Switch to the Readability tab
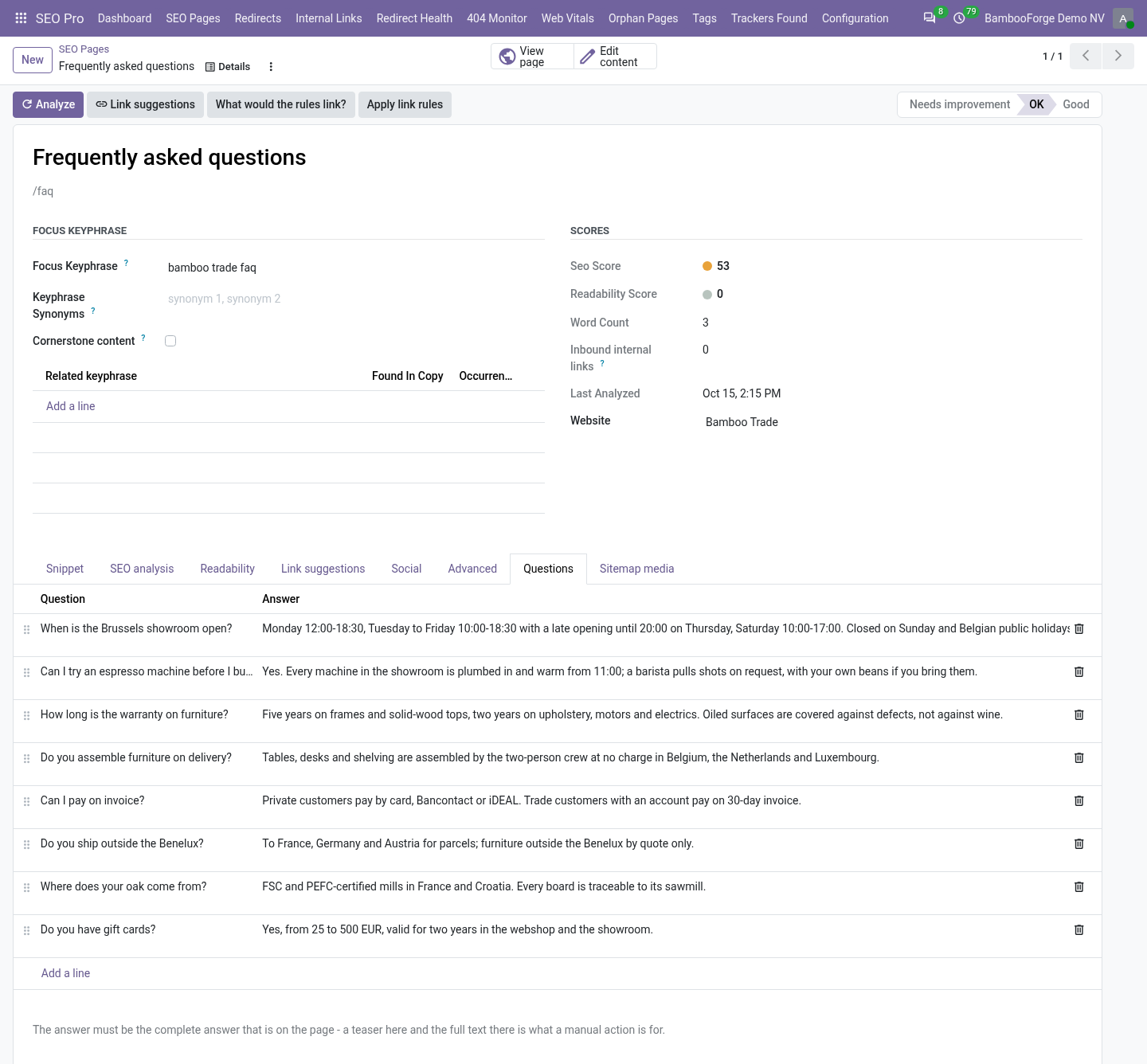1147x1064 pixels. click(x=228, y=569)
